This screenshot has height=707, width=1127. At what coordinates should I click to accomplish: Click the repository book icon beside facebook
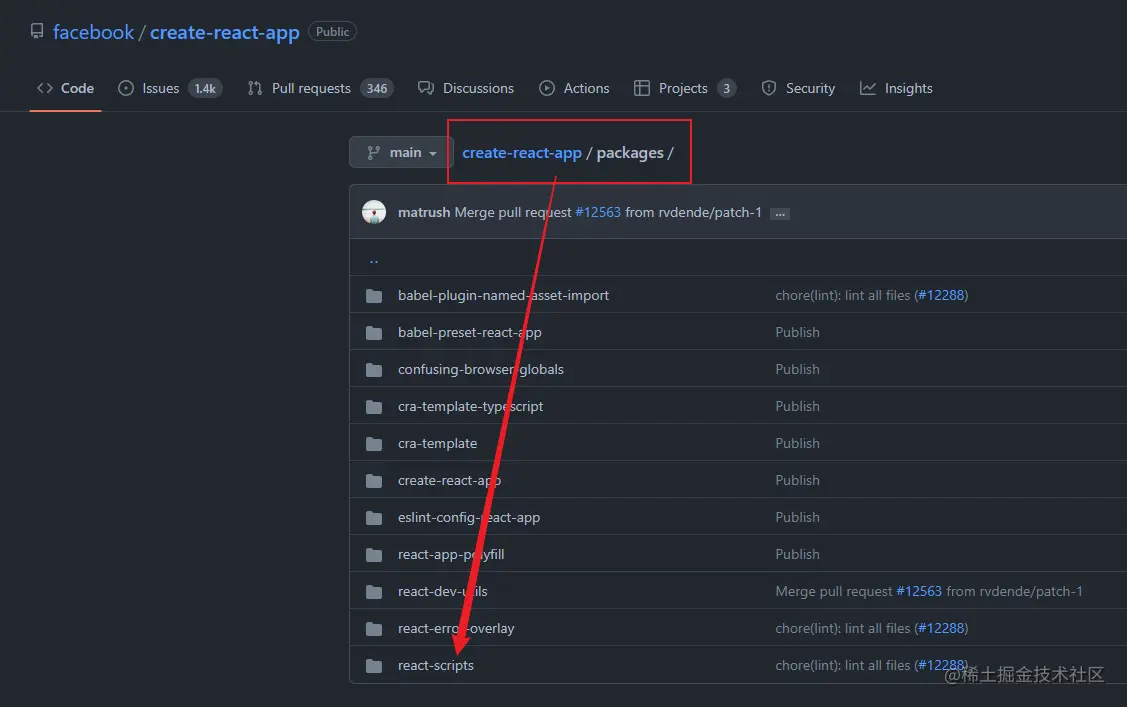pos(37,31)
